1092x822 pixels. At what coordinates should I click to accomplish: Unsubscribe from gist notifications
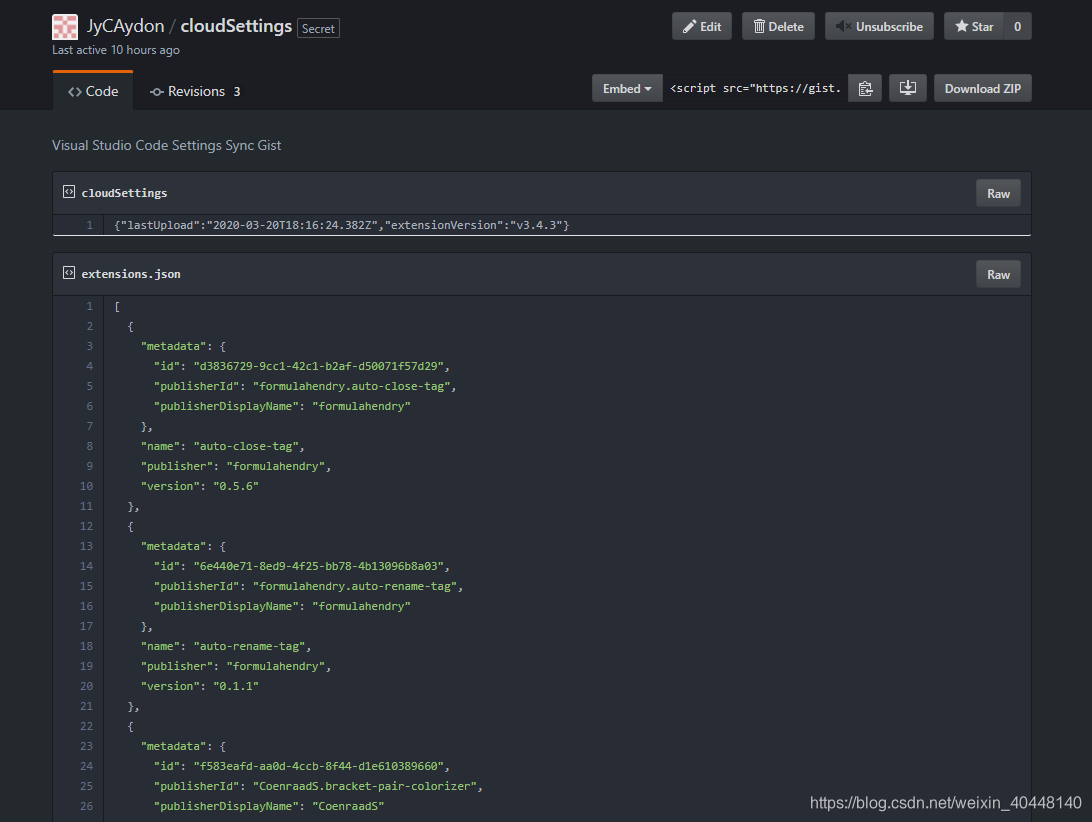point(879,26)
